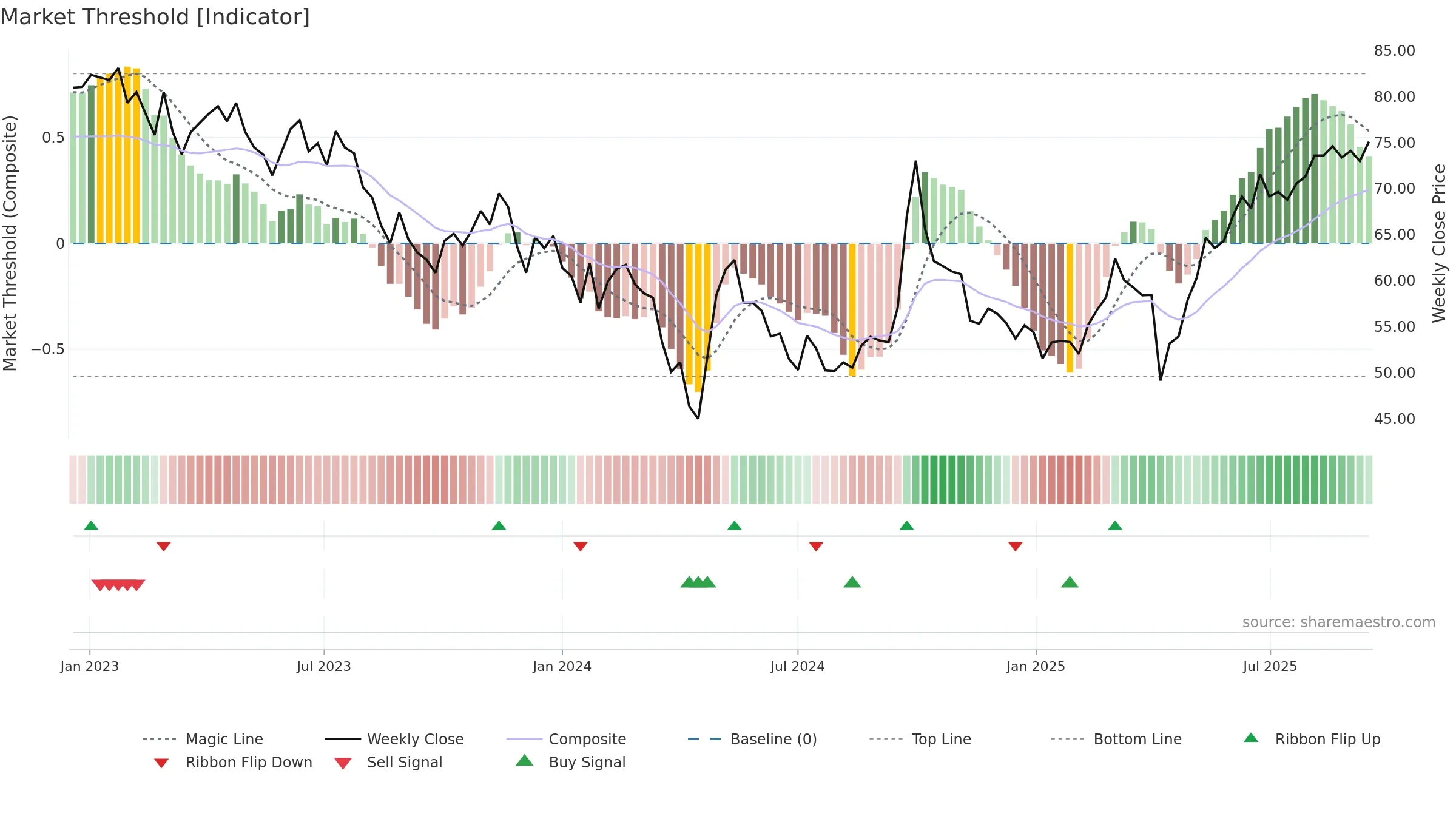Click the 55.00 price axis label
The width and height of the screenshot is (1456, 819).
[x=1395, y=327]
